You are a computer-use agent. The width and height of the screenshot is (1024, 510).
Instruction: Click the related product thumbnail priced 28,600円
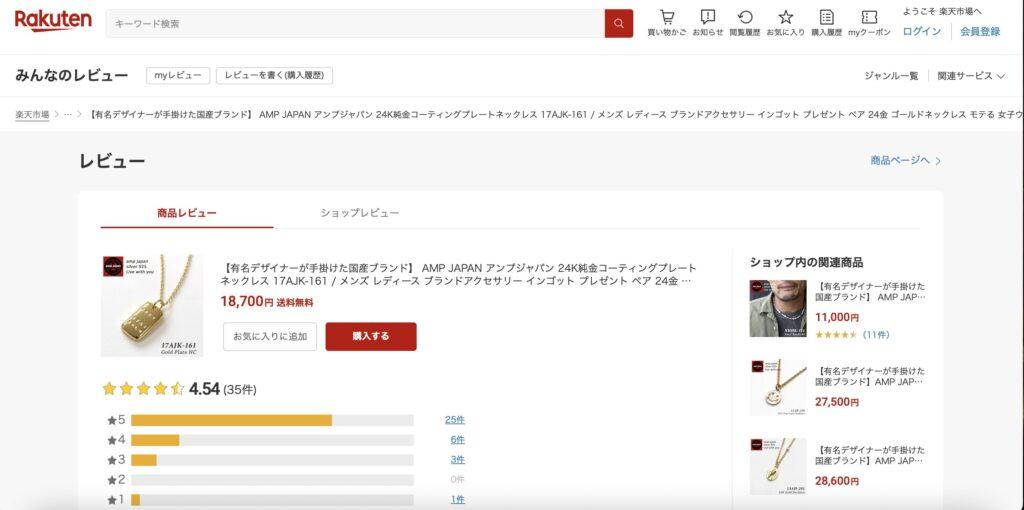(778, 466)
